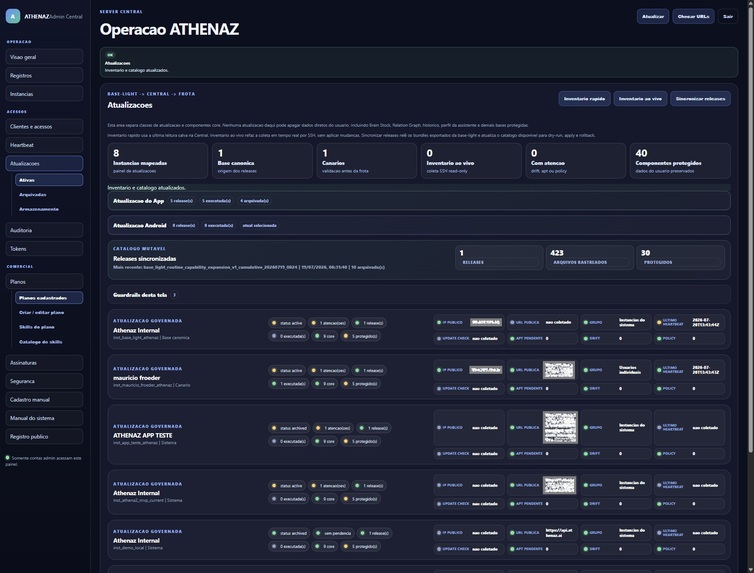Screen dimensions: 754x573
Task: Click Sincronizar releases button
Action: pos(700,99)
